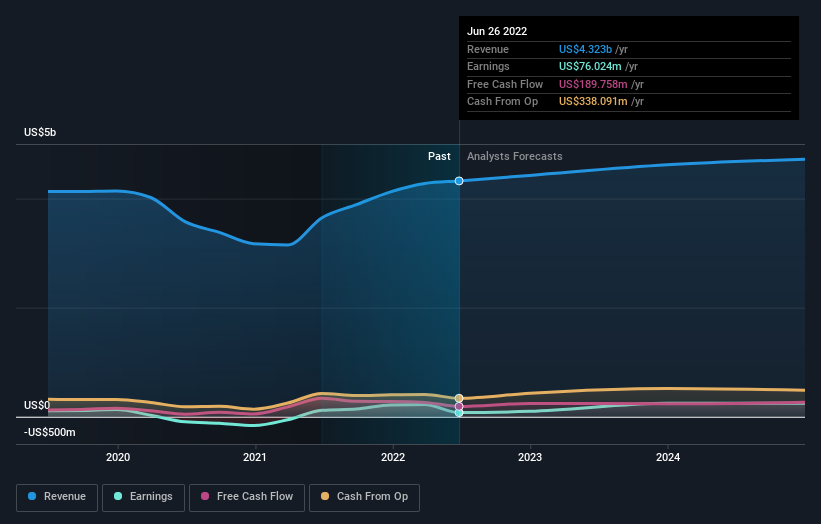Click the Revenue row label in tooltip
This screenshot has height=524, width=821.
(x=488, y=49)
